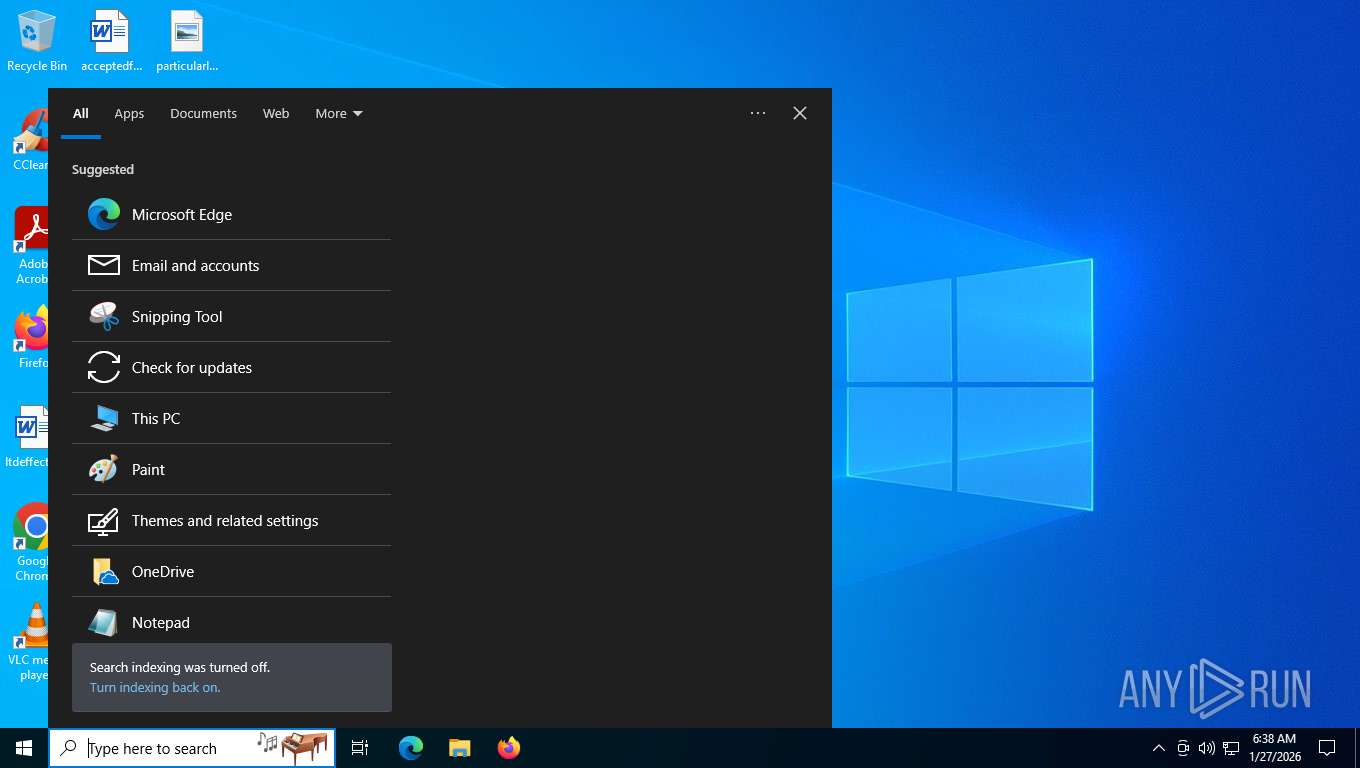
Task: Open the clock showing 6:38 AM
Action: [x=1275, y=748]
